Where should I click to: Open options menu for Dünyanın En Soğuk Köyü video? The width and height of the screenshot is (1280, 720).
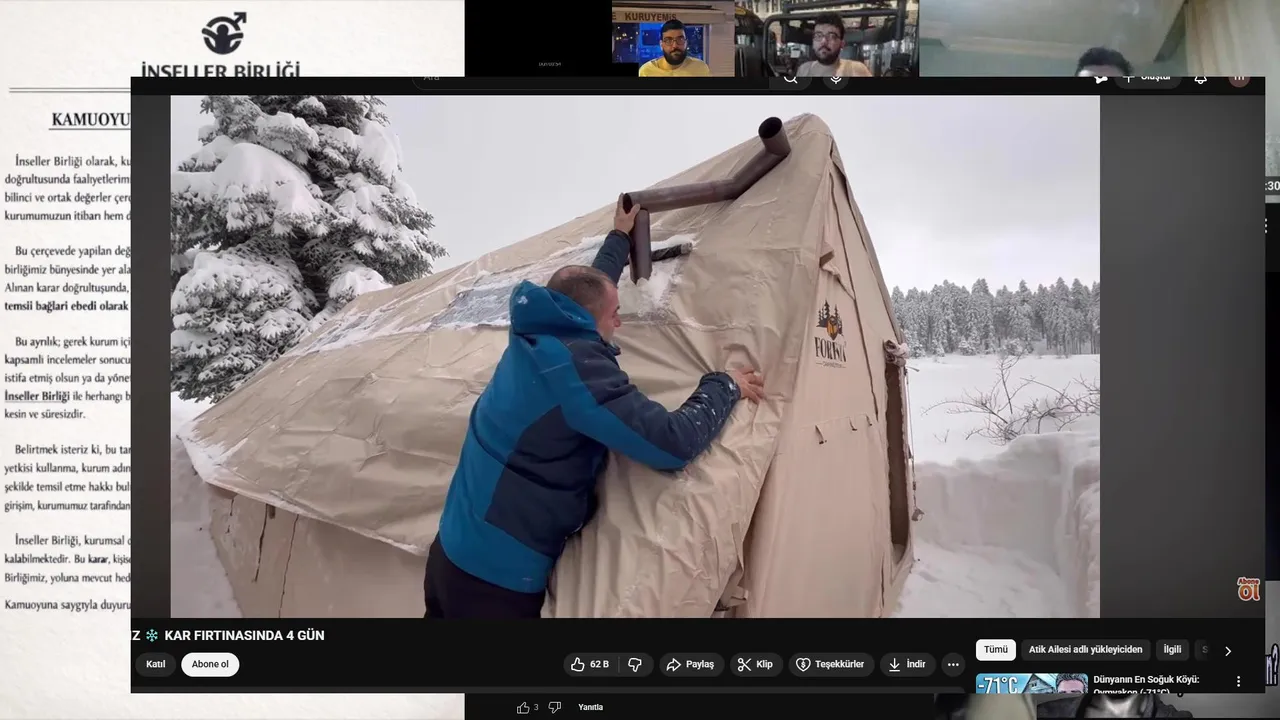(1238, 682)
